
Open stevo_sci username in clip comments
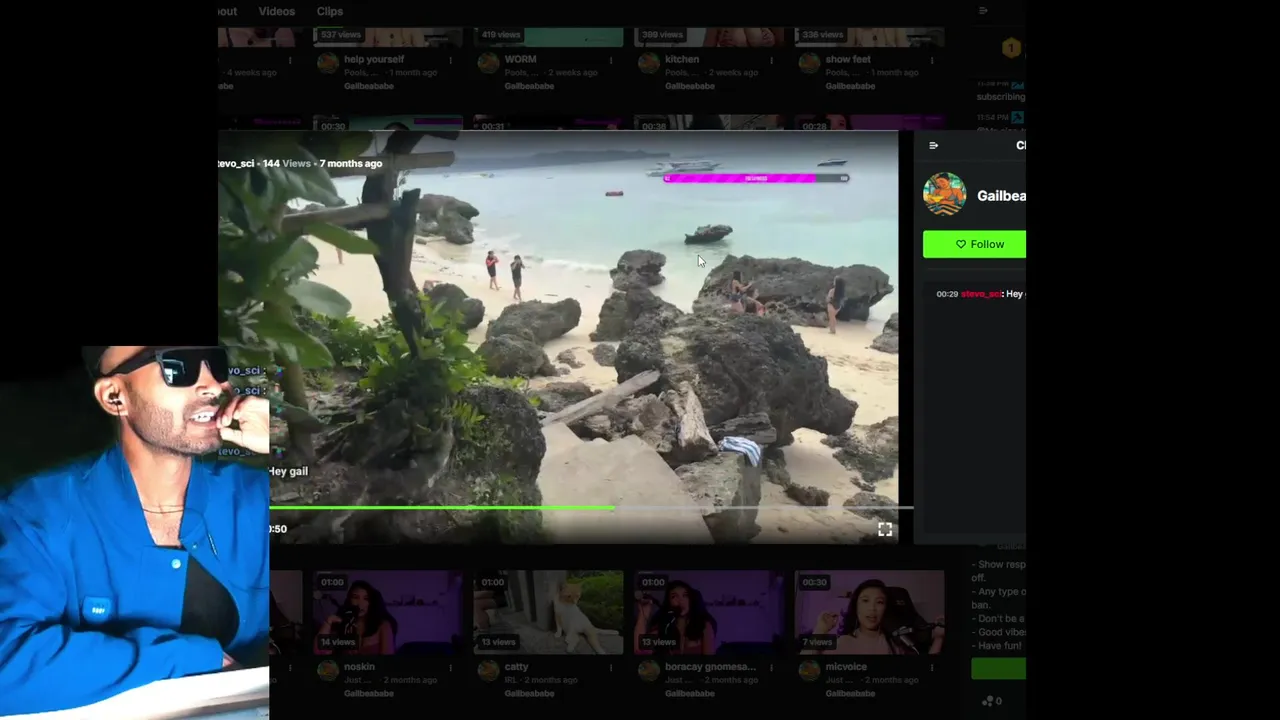[981, 294]
